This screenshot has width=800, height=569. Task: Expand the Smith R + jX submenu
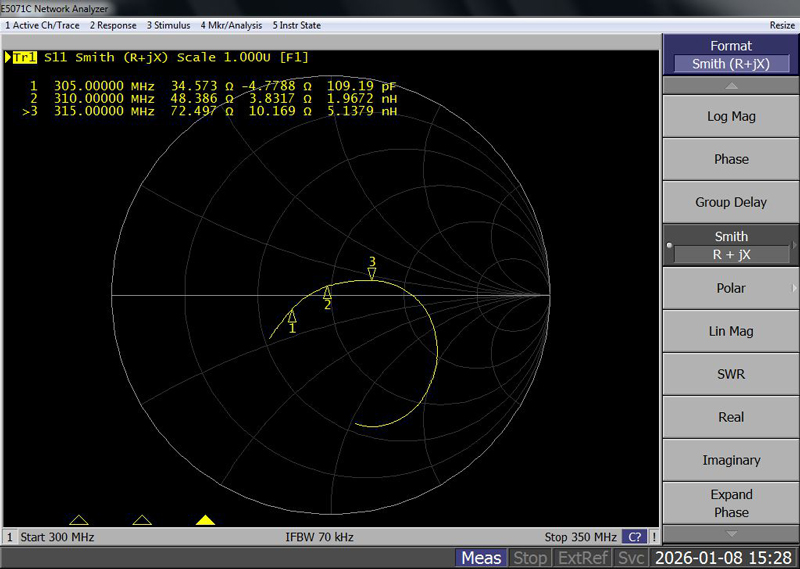click(x=731, y=245)
